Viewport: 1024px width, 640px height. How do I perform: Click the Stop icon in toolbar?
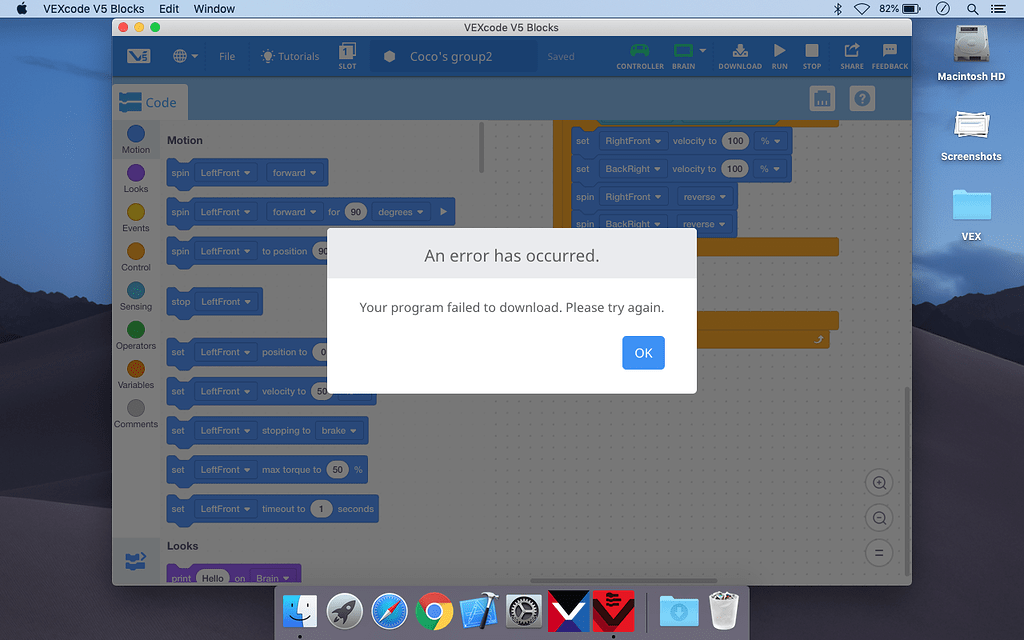coord(812,51)
